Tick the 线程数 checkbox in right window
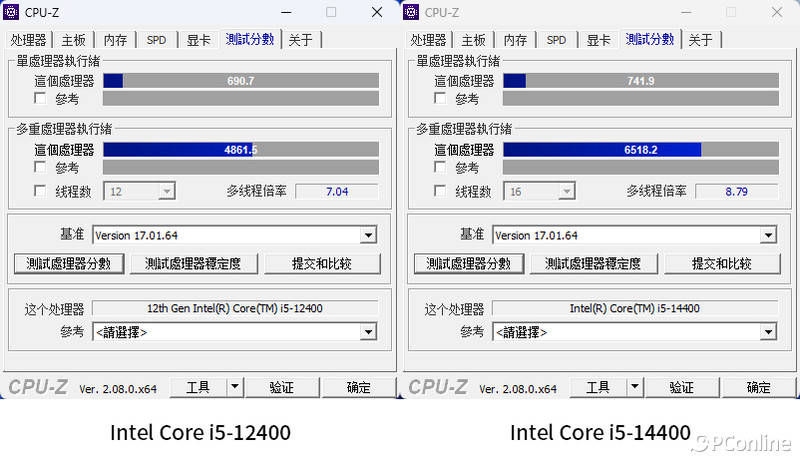 [440, 191]
